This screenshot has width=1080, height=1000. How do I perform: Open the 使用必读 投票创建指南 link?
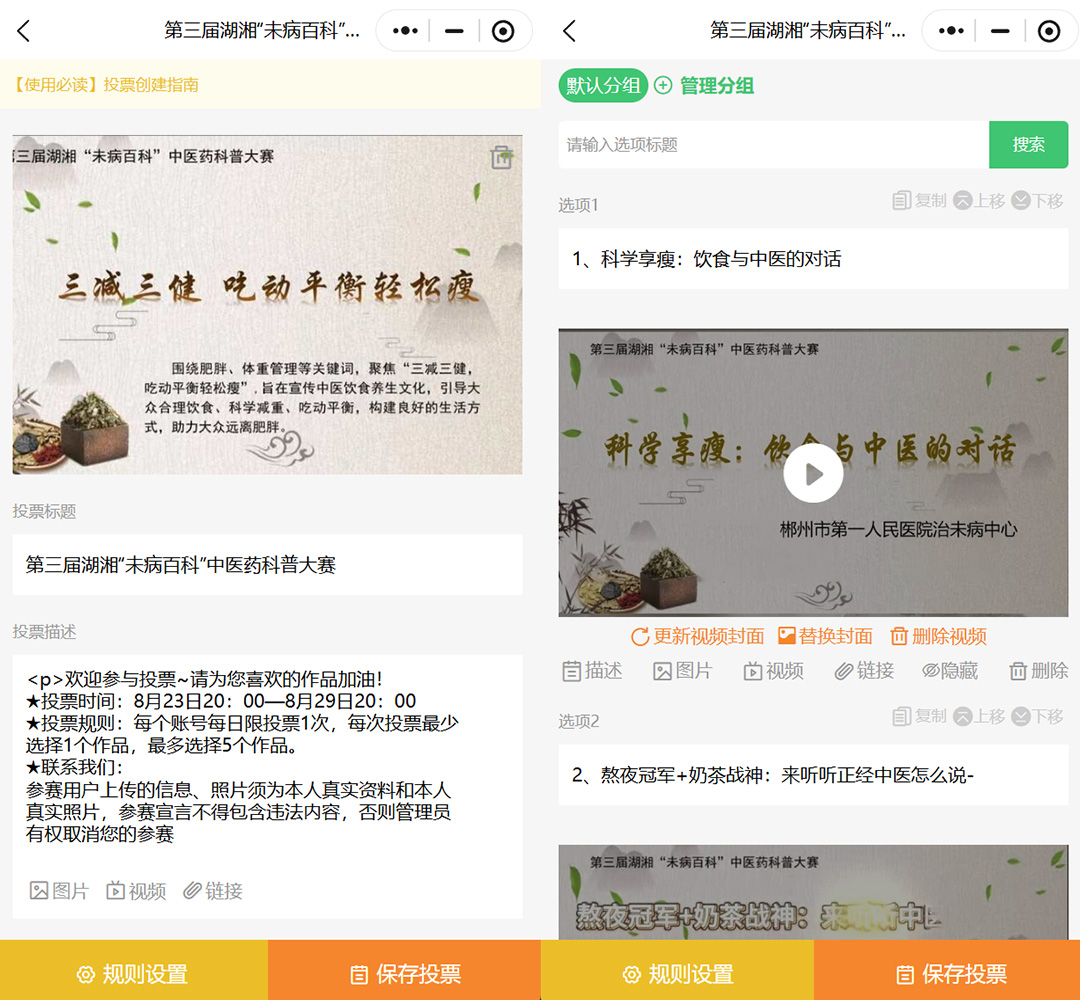click(106, 85)
